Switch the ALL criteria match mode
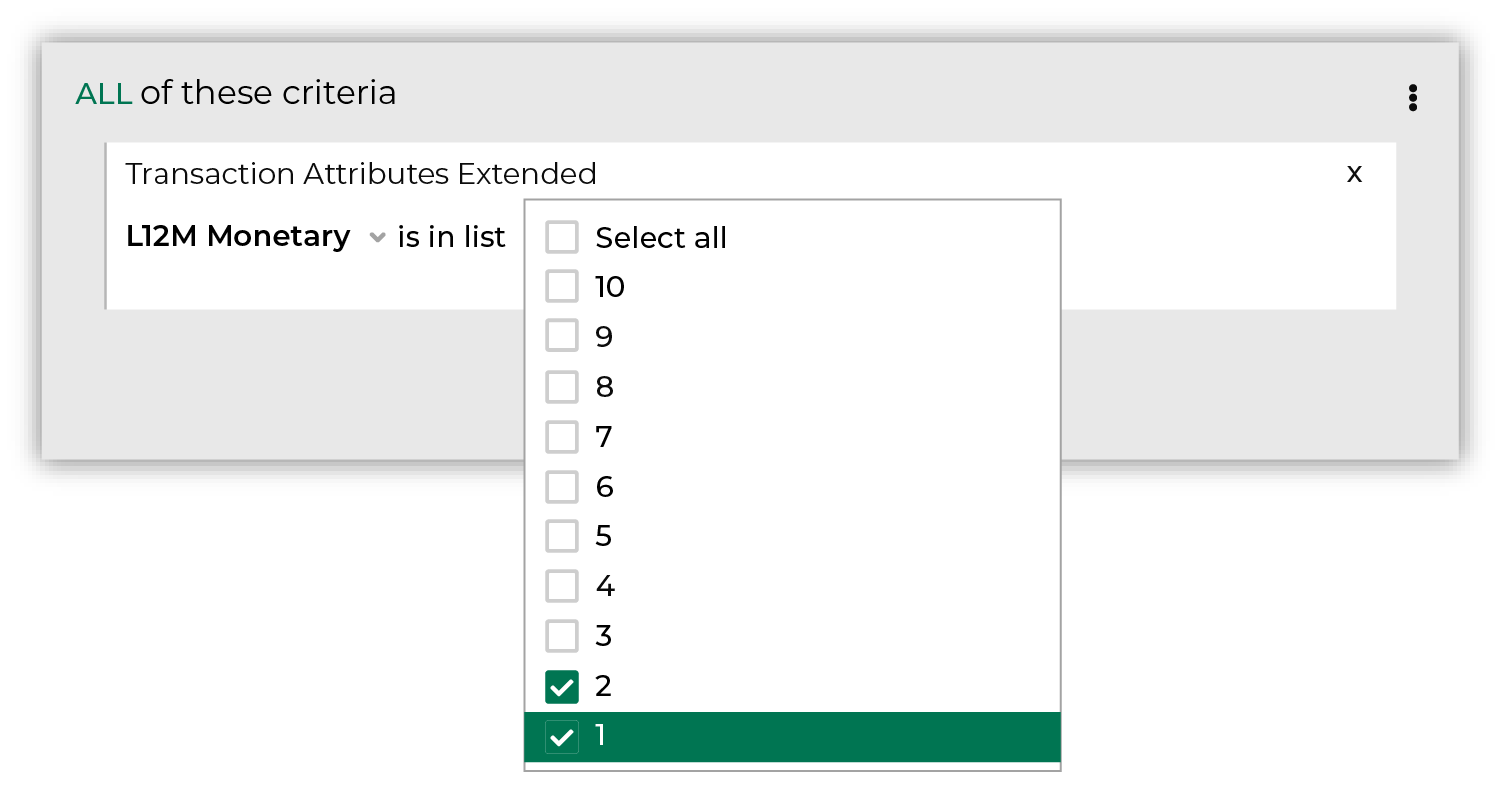Image resolution: width=1501 pixels, height=805 pixels. [x=104, y=94]
